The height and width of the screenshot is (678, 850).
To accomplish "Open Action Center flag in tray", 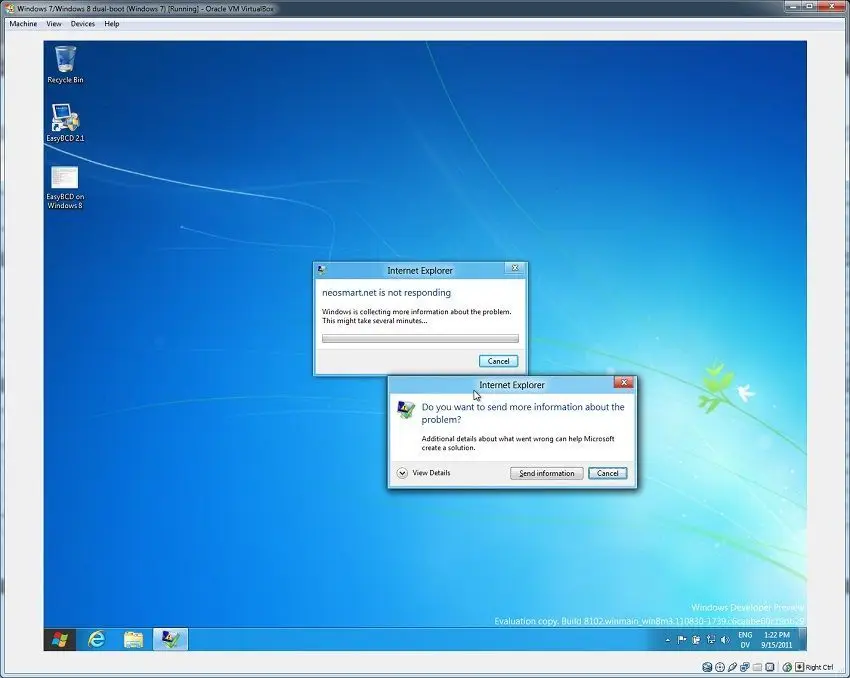I will (682, 640).
